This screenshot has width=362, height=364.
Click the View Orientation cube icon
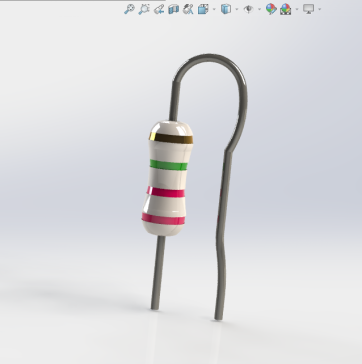pos(203,9)
